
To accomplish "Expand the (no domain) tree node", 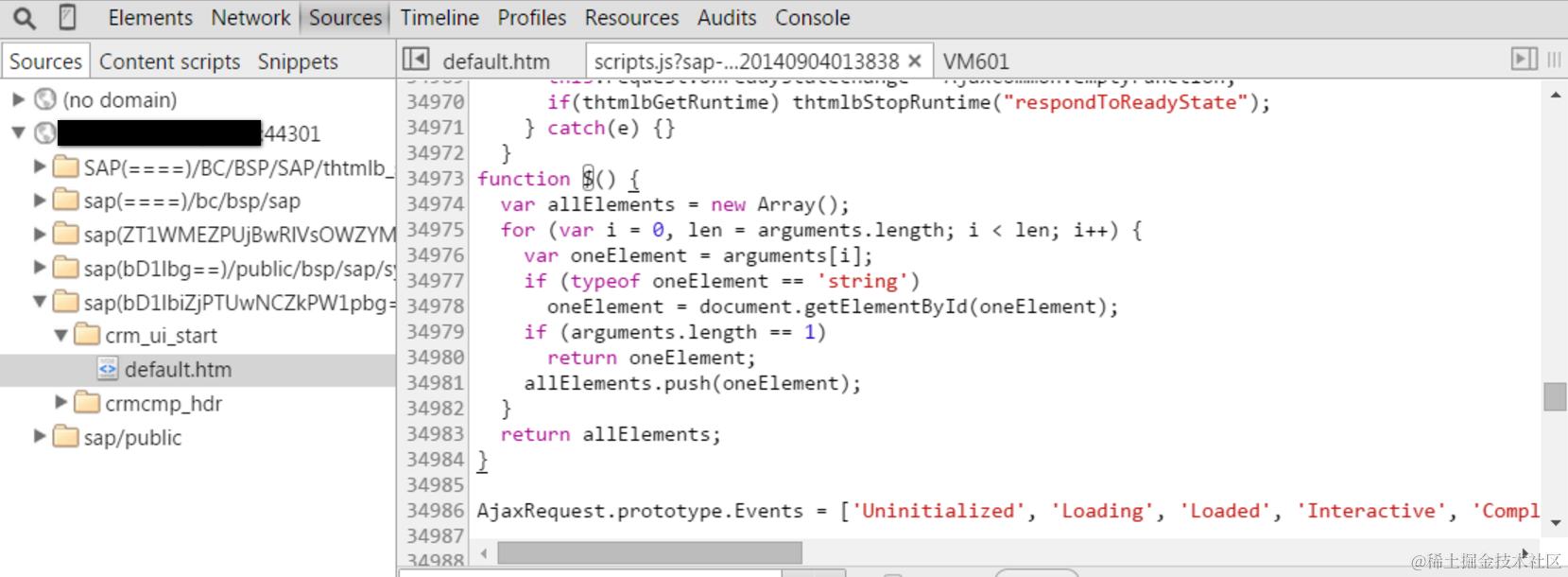I will click(18, 99).
